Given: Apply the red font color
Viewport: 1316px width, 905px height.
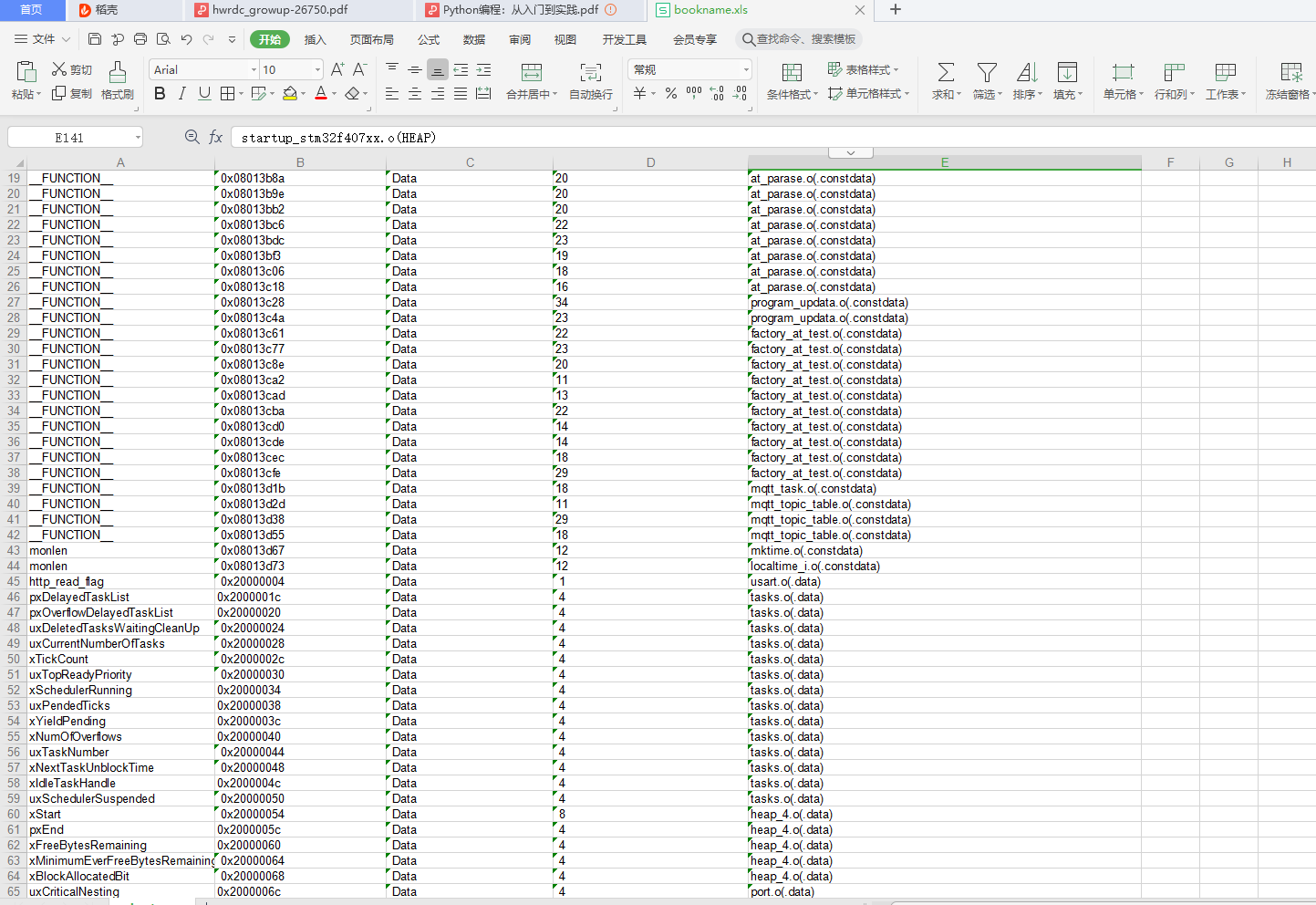Looking at the screenshot, I should click(321, 93).
